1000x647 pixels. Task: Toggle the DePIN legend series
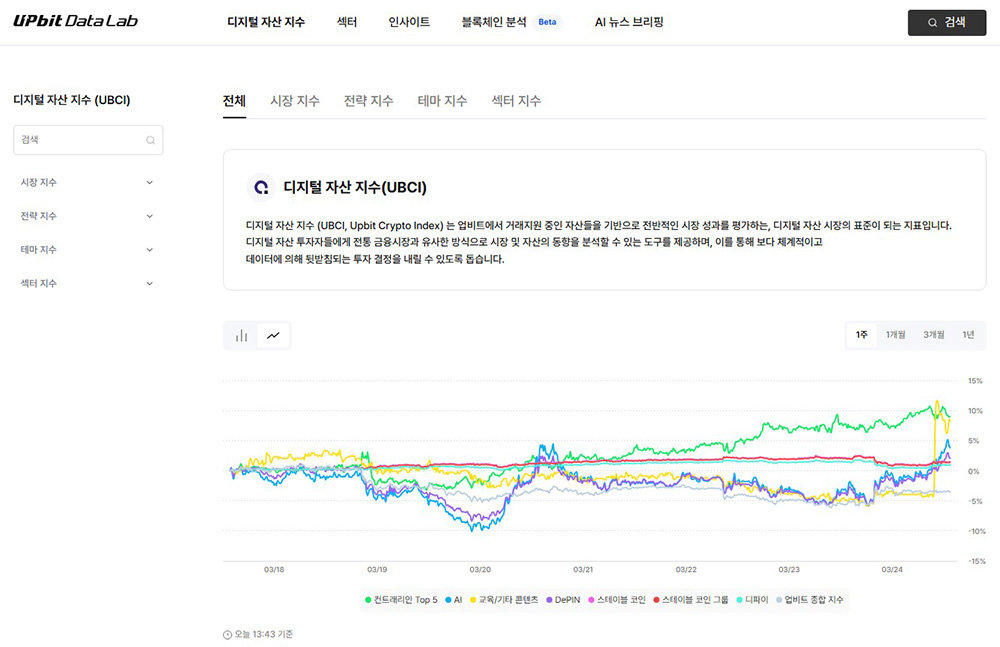point(563,600)
